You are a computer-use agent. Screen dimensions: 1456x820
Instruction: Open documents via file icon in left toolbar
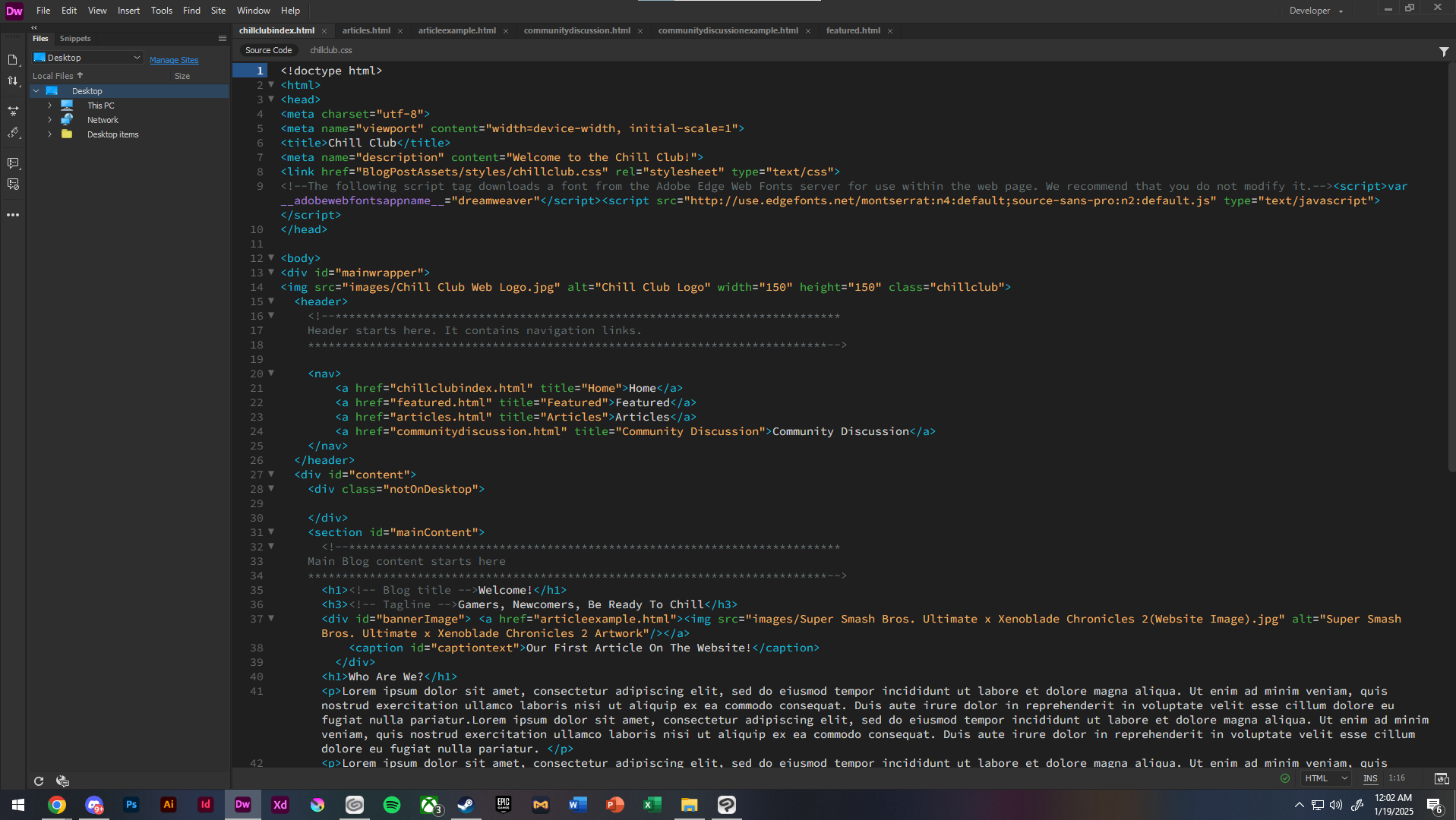click(13, 59)
